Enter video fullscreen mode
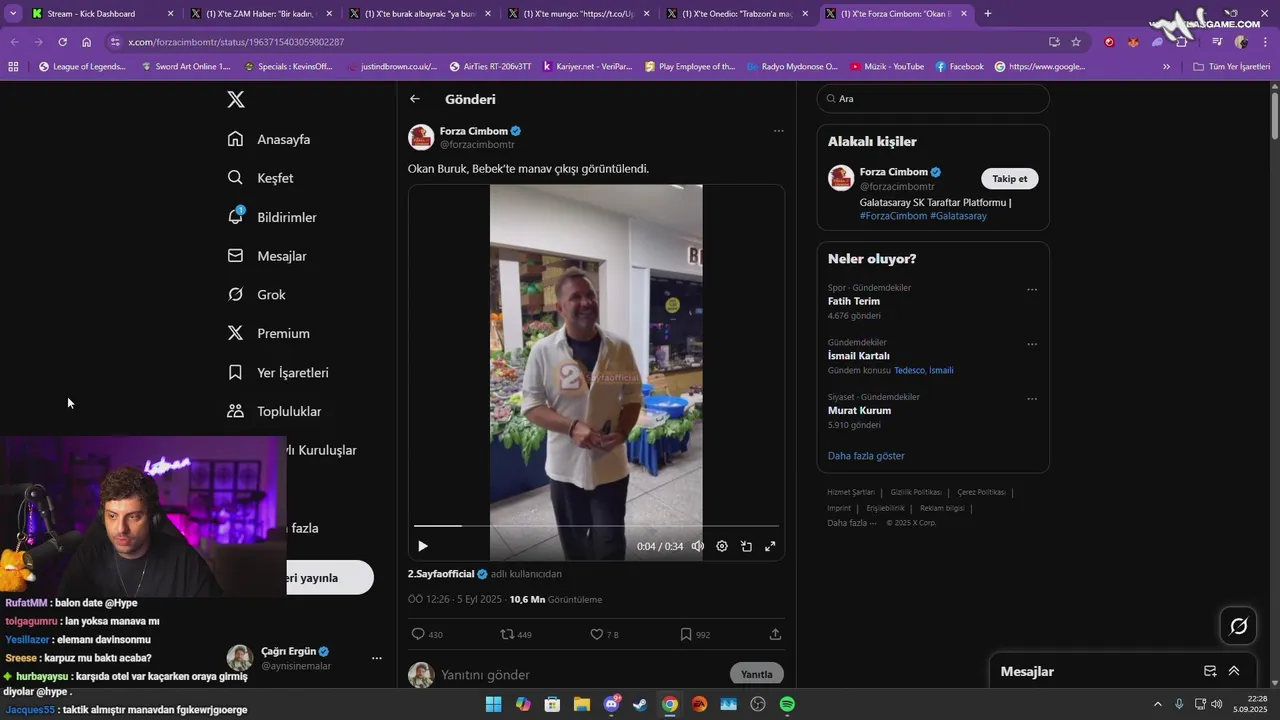This screenshot has height=720, width=1280. click(x=770, y=546)
